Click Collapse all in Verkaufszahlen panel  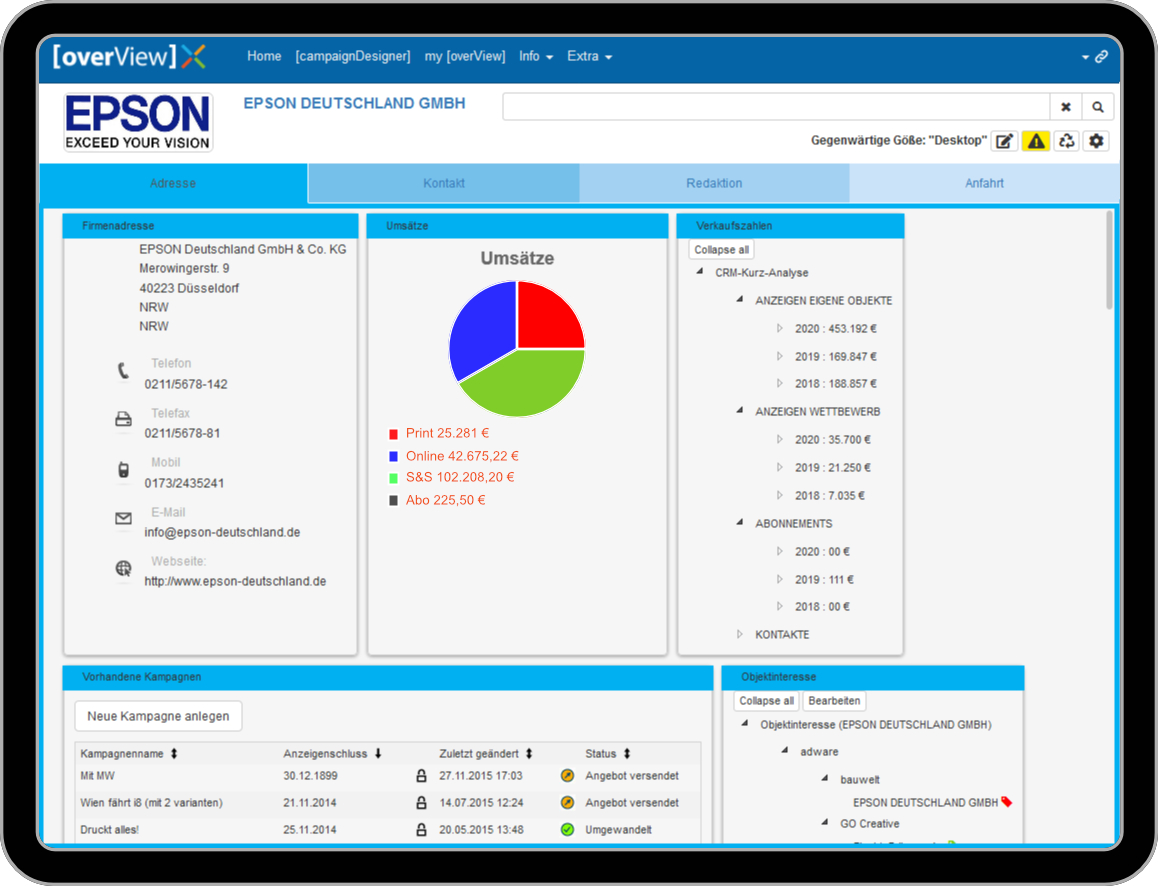click(721, 250)
